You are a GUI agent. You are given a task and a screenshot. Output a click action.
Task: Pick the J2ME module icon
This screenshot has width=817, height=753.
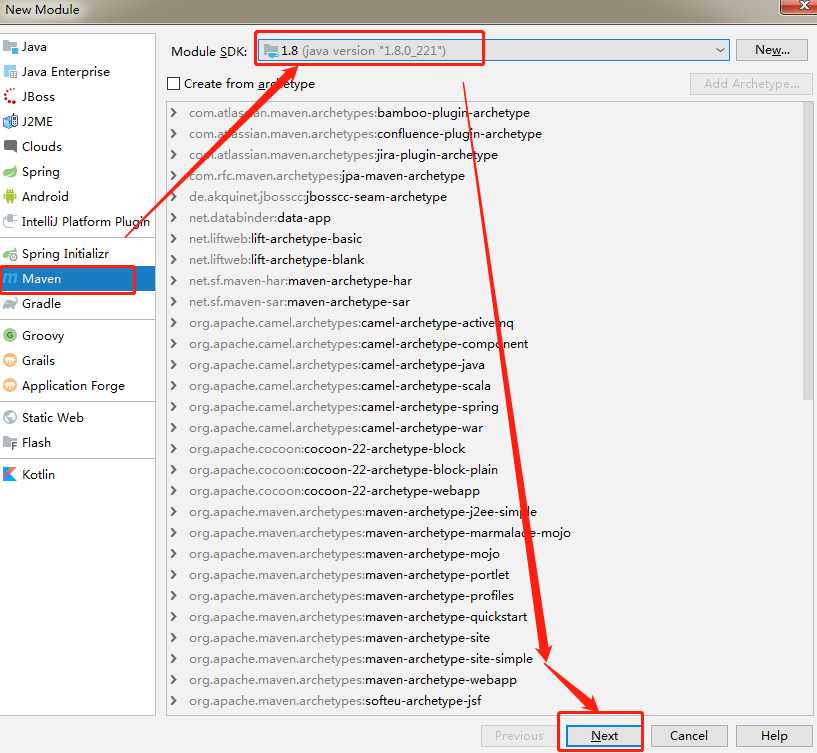pyautogui.click(x=10, y=121)
